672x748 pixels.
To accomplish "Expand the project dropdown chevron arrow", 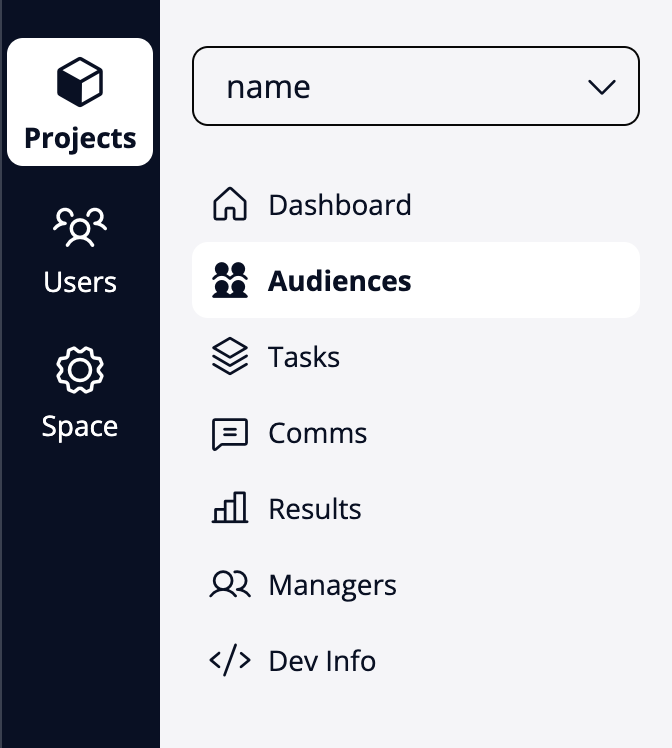I will coord(602,87).
